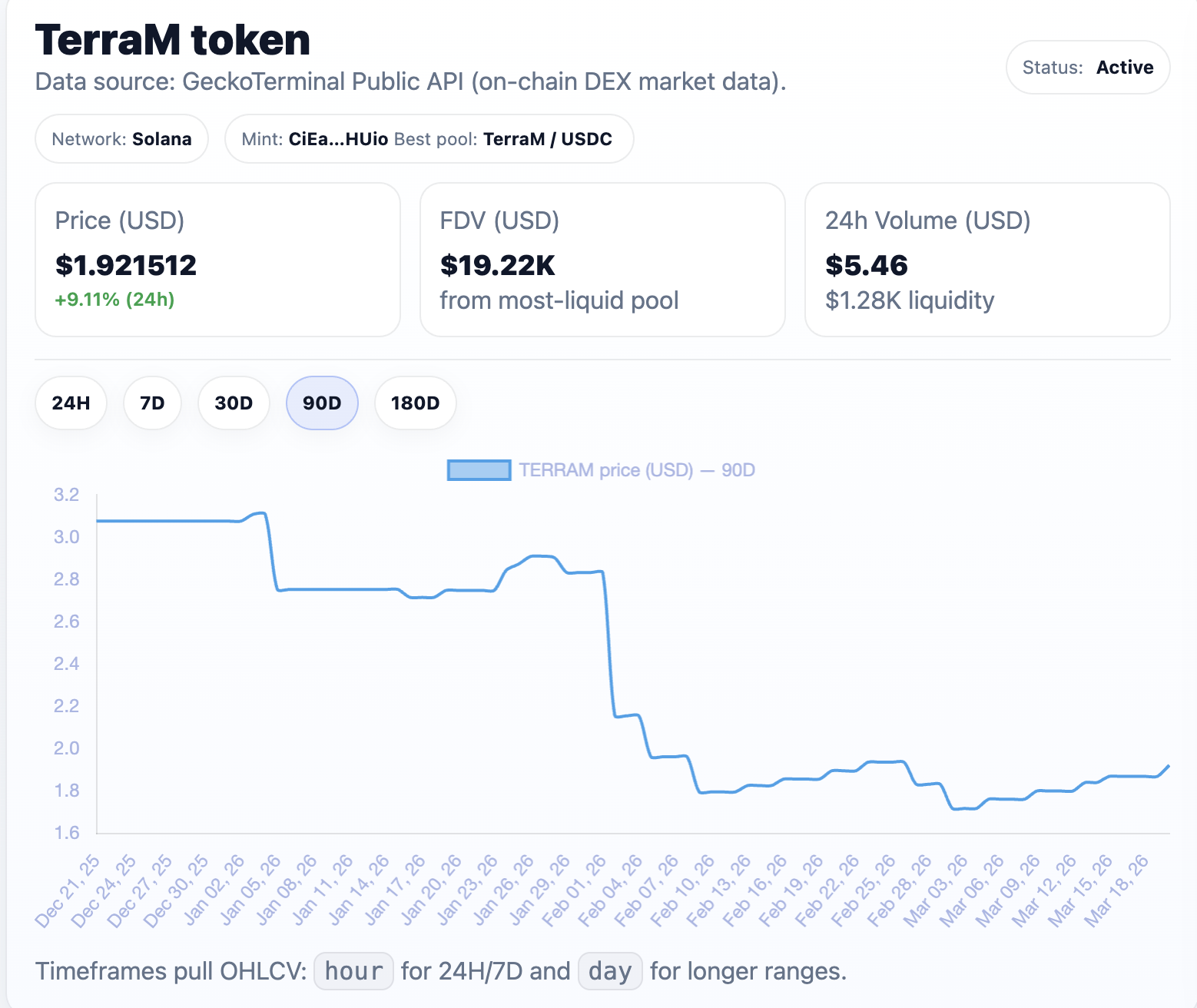Click the +9.11% (24h) change text
The height and width of the screenshot is (1008, 1197).
[115, 300]
